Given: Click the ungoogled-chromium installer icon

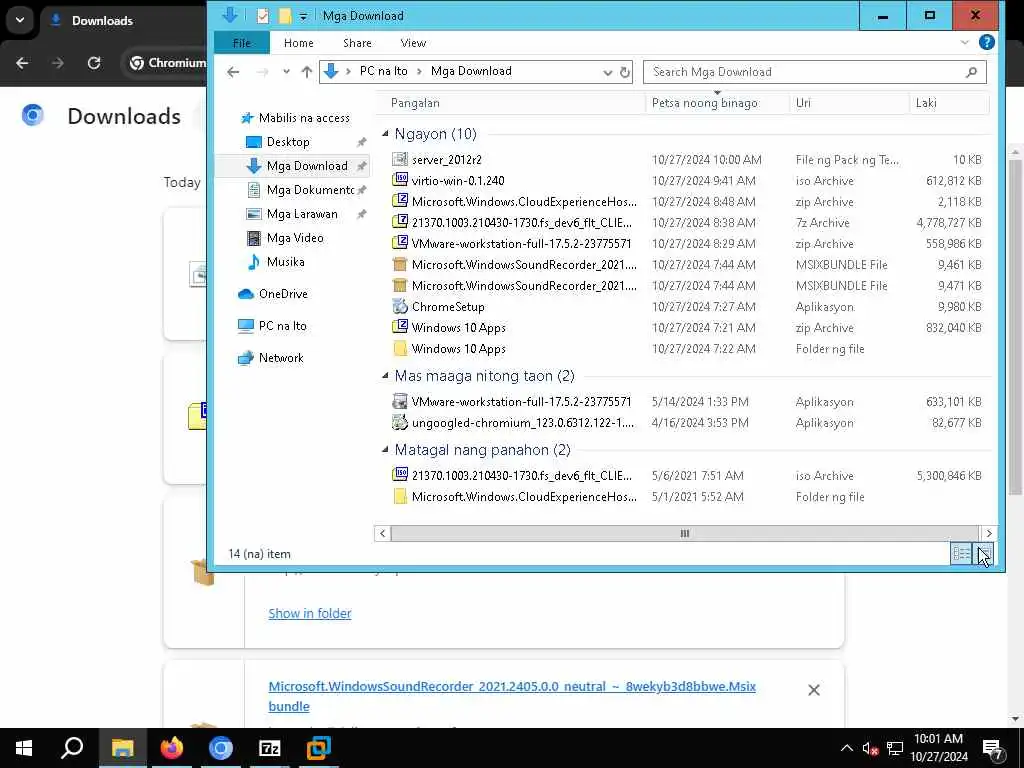Looking at the screenshot, I should (400, 423).
